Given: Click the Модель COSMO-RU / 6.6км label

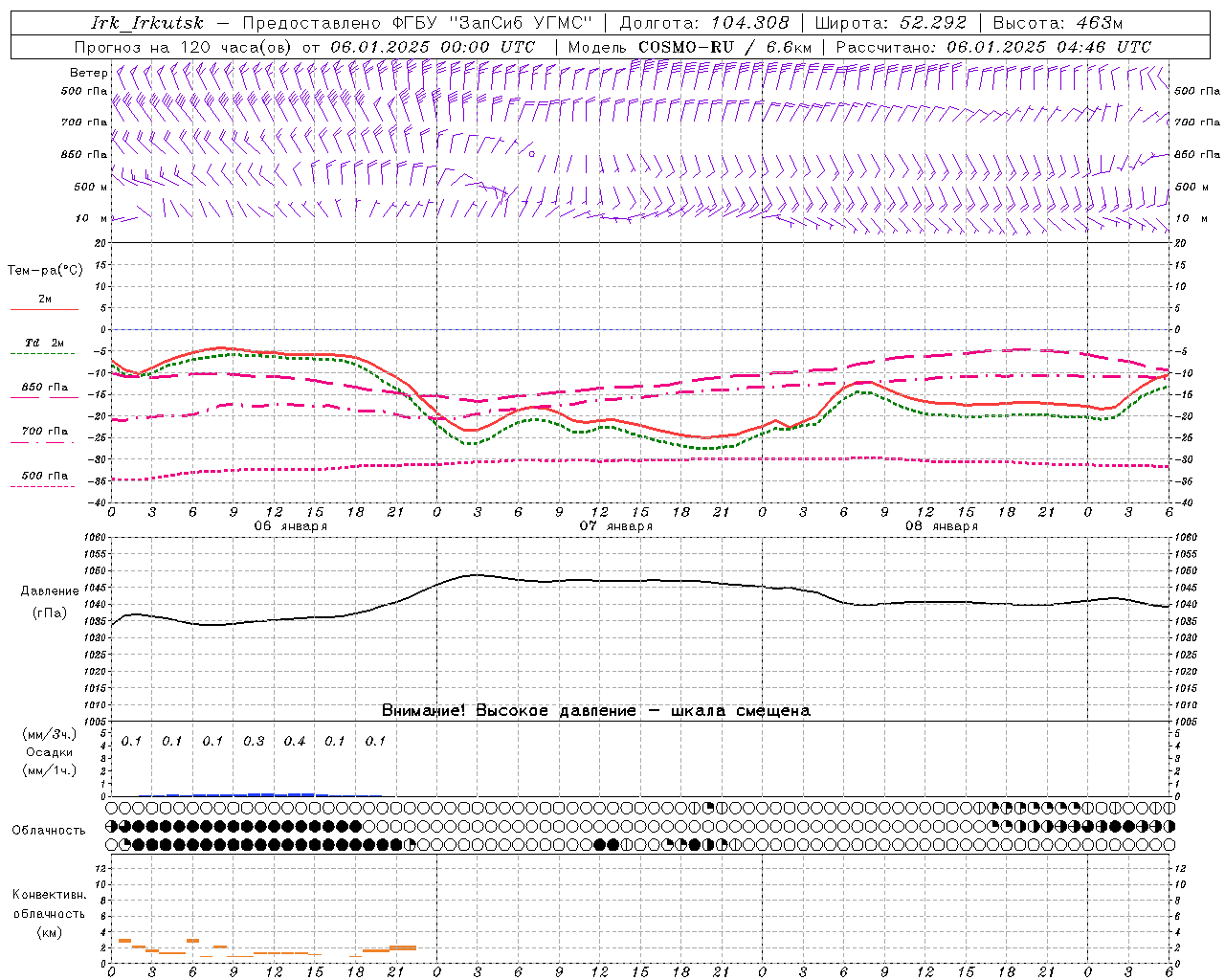Looking at the screenshot, I should tap(690, 47).
